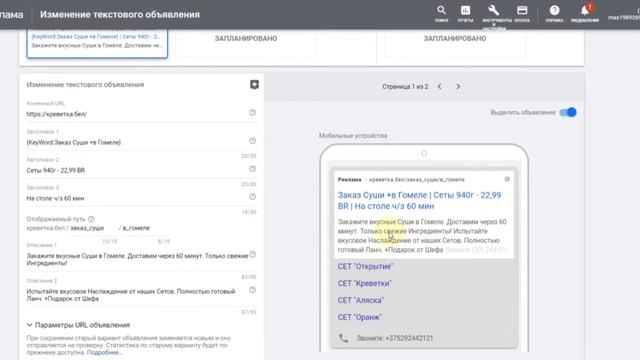Click phone icon in ad preview call extension
The image size is (640, 360).
point(344,338)
